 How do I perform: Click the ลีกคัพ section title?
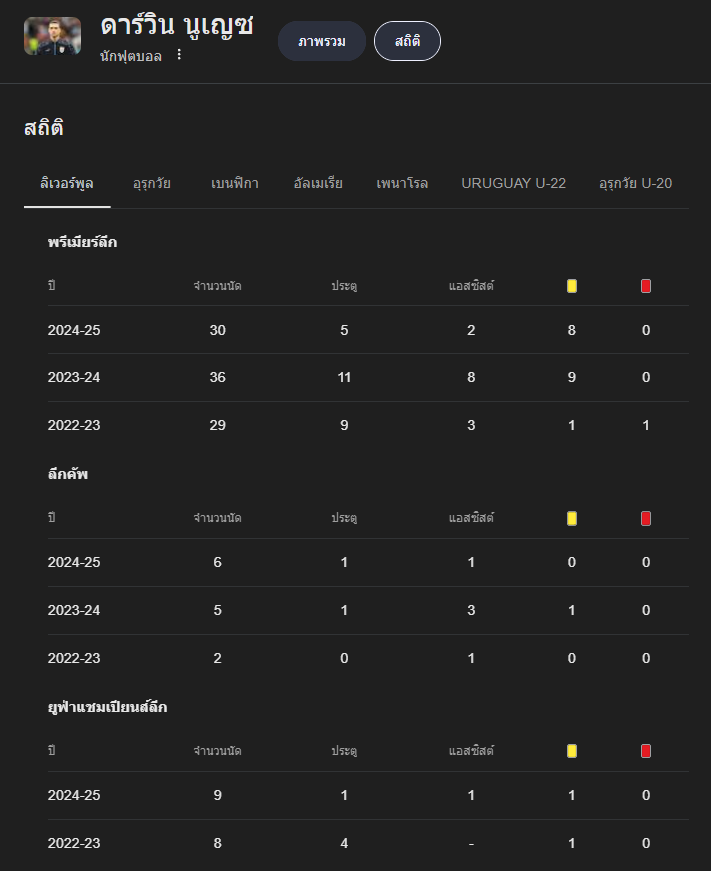(x=68, y=474)
